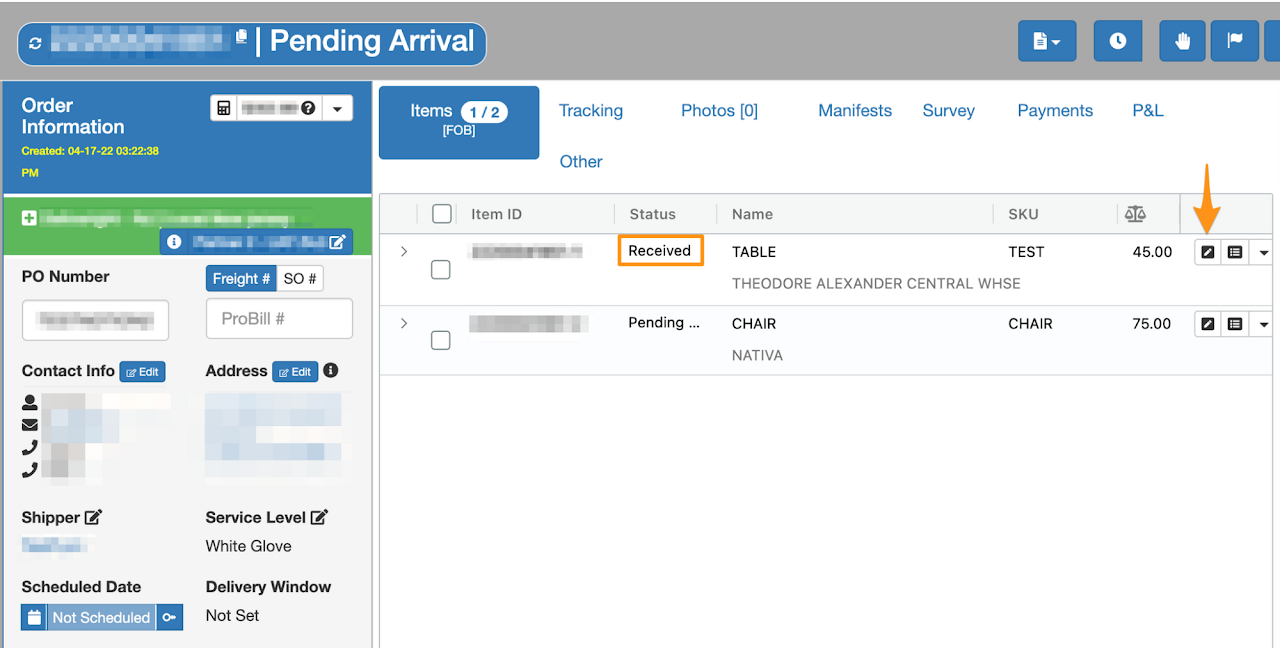Click the list details icon on TABLE row
Screen dimensions: 1280x648
pyautogui.click(x=1235, y=252)
